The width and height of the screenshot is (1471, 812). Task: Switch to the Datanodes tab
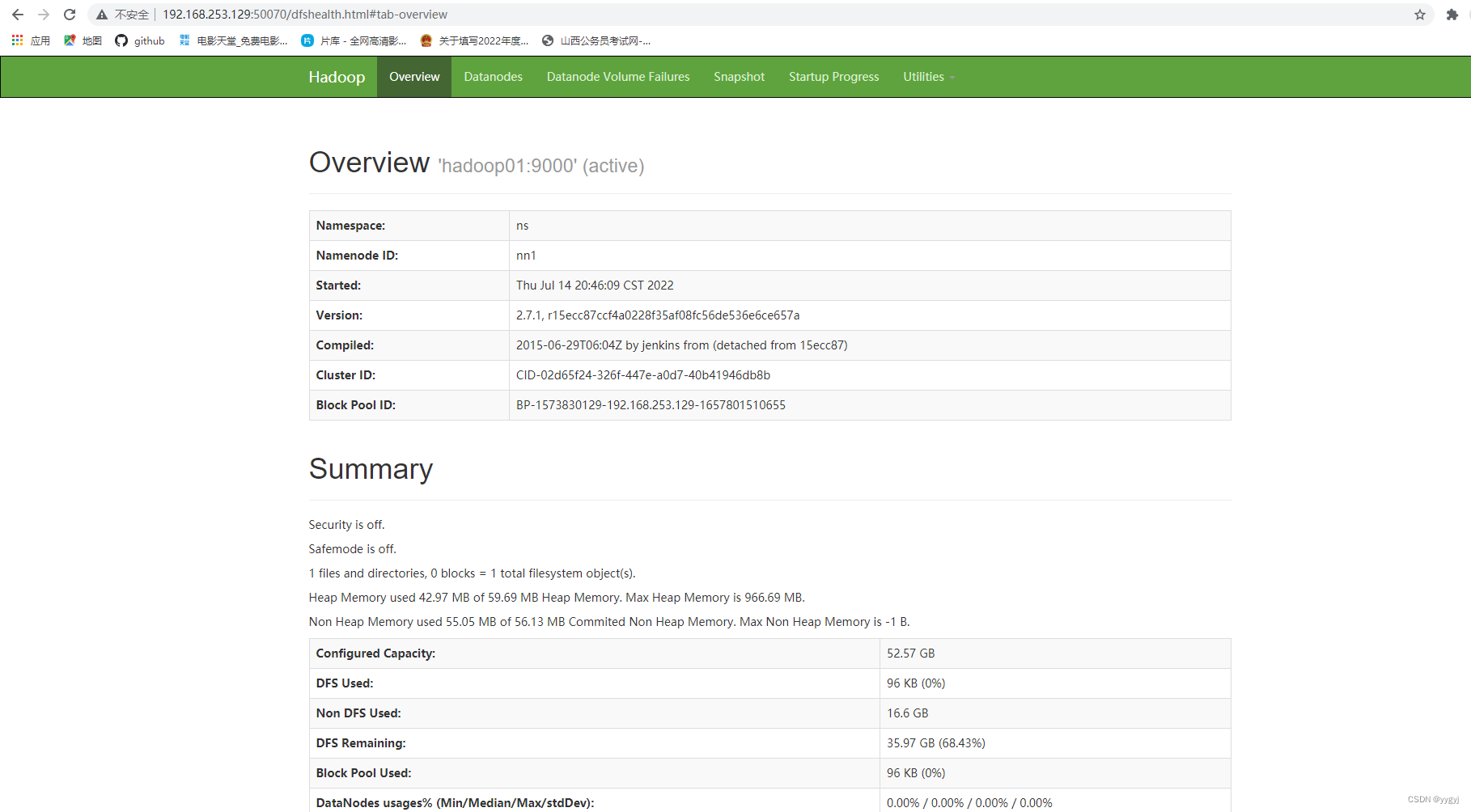pos(493,77)
